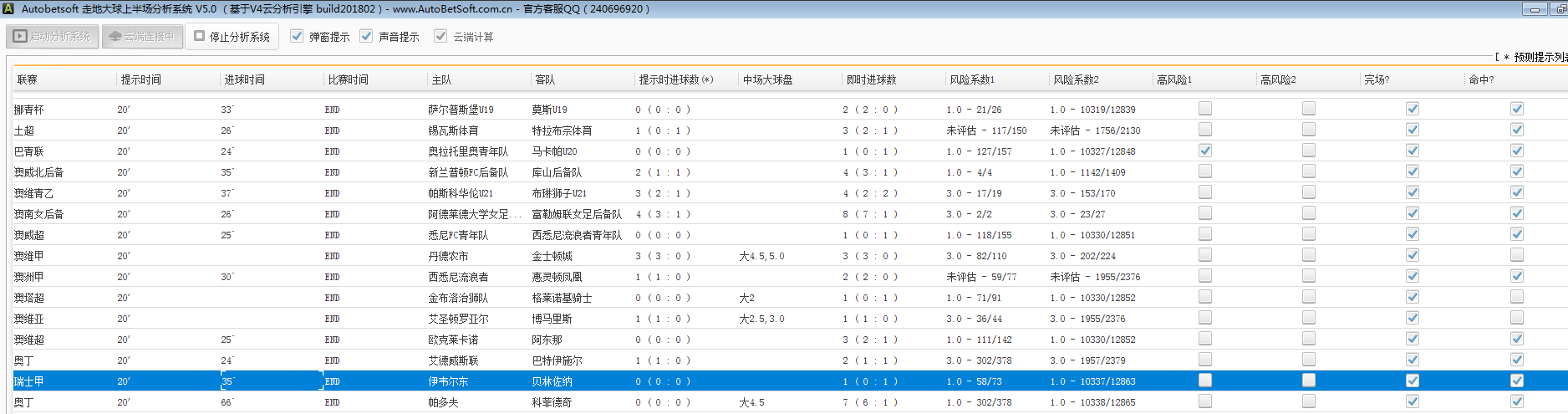Toggle the 云端计算 checkbox
The width and height of the screenshot is (1568, 414).
point(440,36)
